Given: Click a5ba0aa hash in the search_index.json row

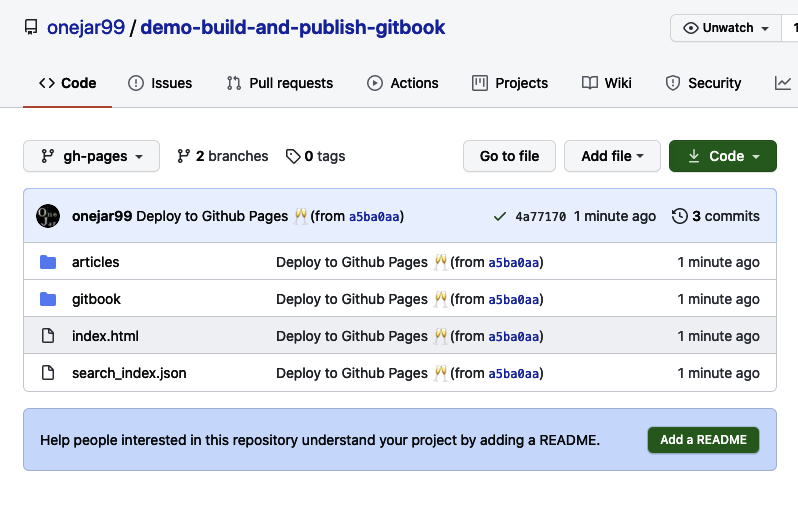Looking at the screenshot, I should click(514, 374).
